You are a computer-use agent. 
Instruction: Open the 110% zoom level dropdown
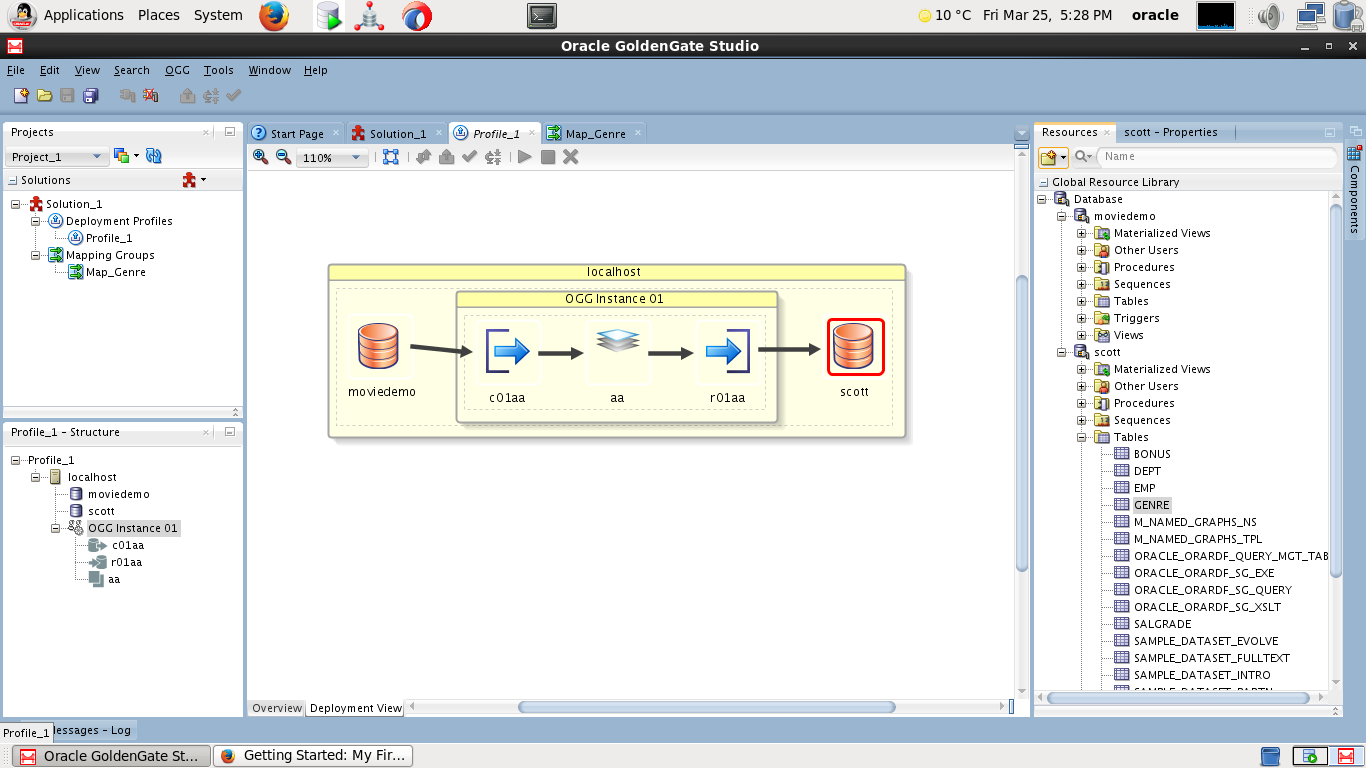point(333,158)
